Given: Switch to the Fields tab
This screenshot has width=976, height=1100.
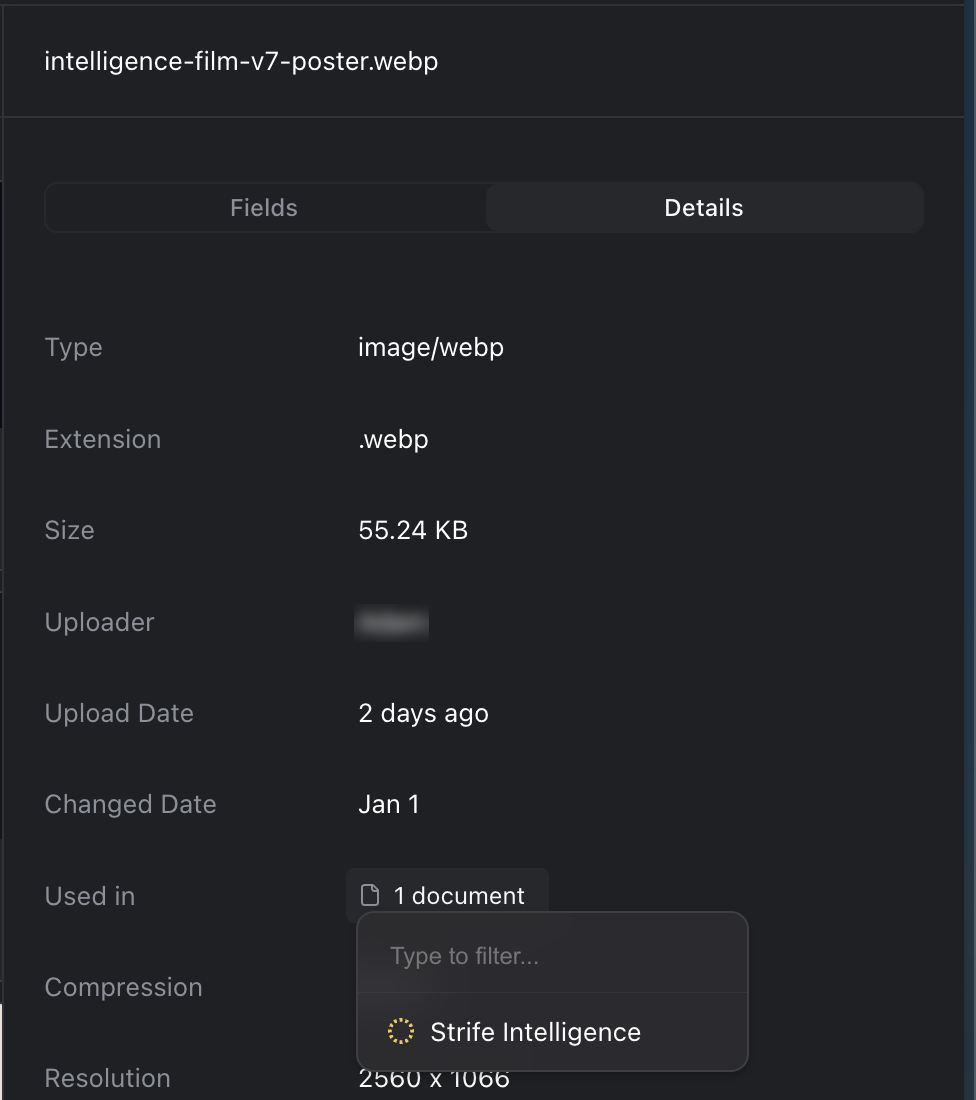Looking at the screenshot, I should [x=265, y=208].
